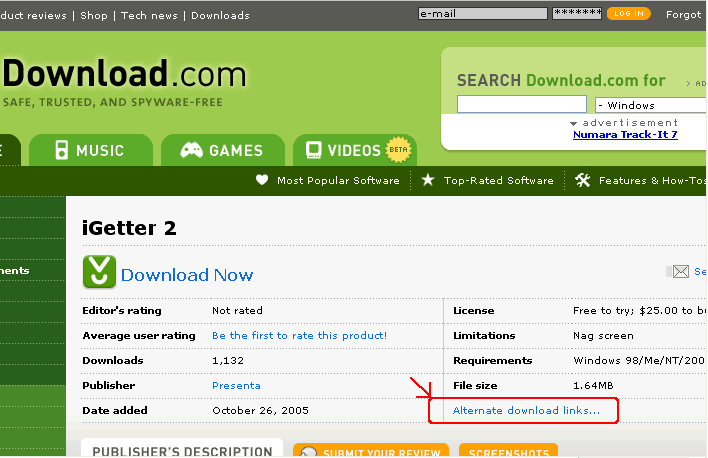Open the Presenta publisher link

coord(236,385)
